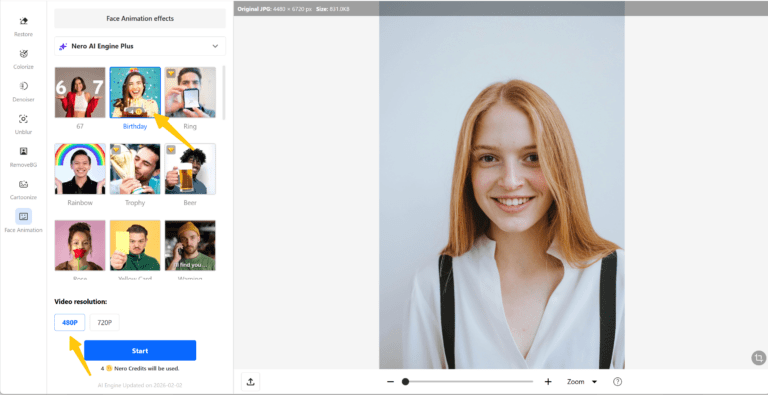The width and height of the screenshot is (768, 395).
Task: Select 480P video resolution
Action: click(x=70, y=322)
